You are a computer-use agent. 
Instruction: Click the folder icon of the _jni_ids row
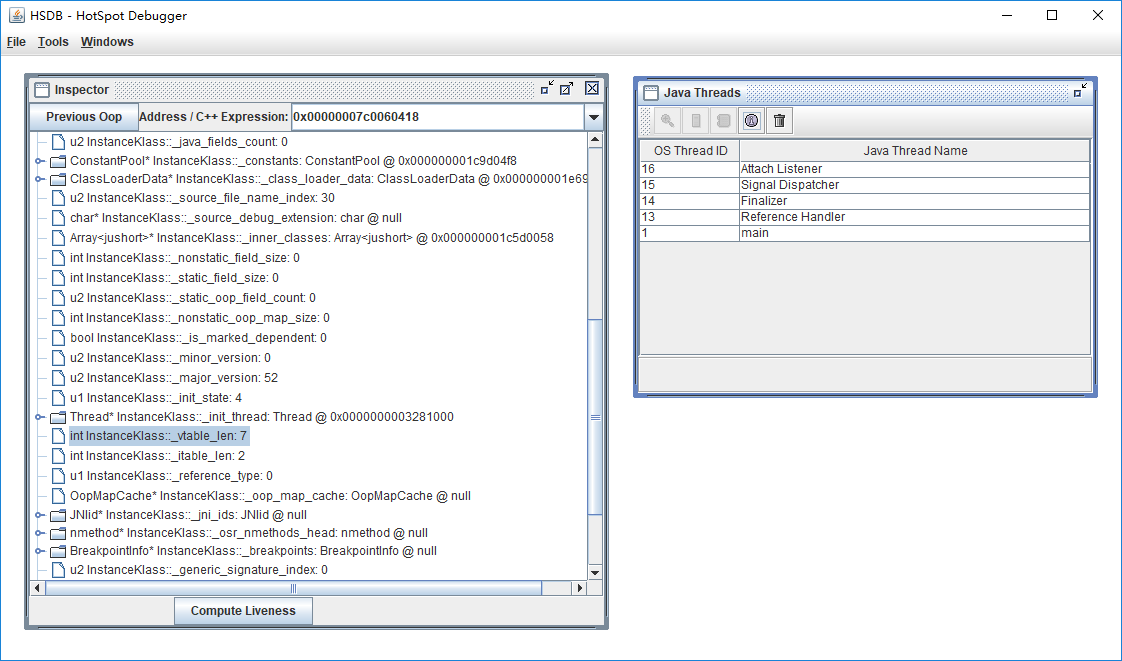(58, 515)
